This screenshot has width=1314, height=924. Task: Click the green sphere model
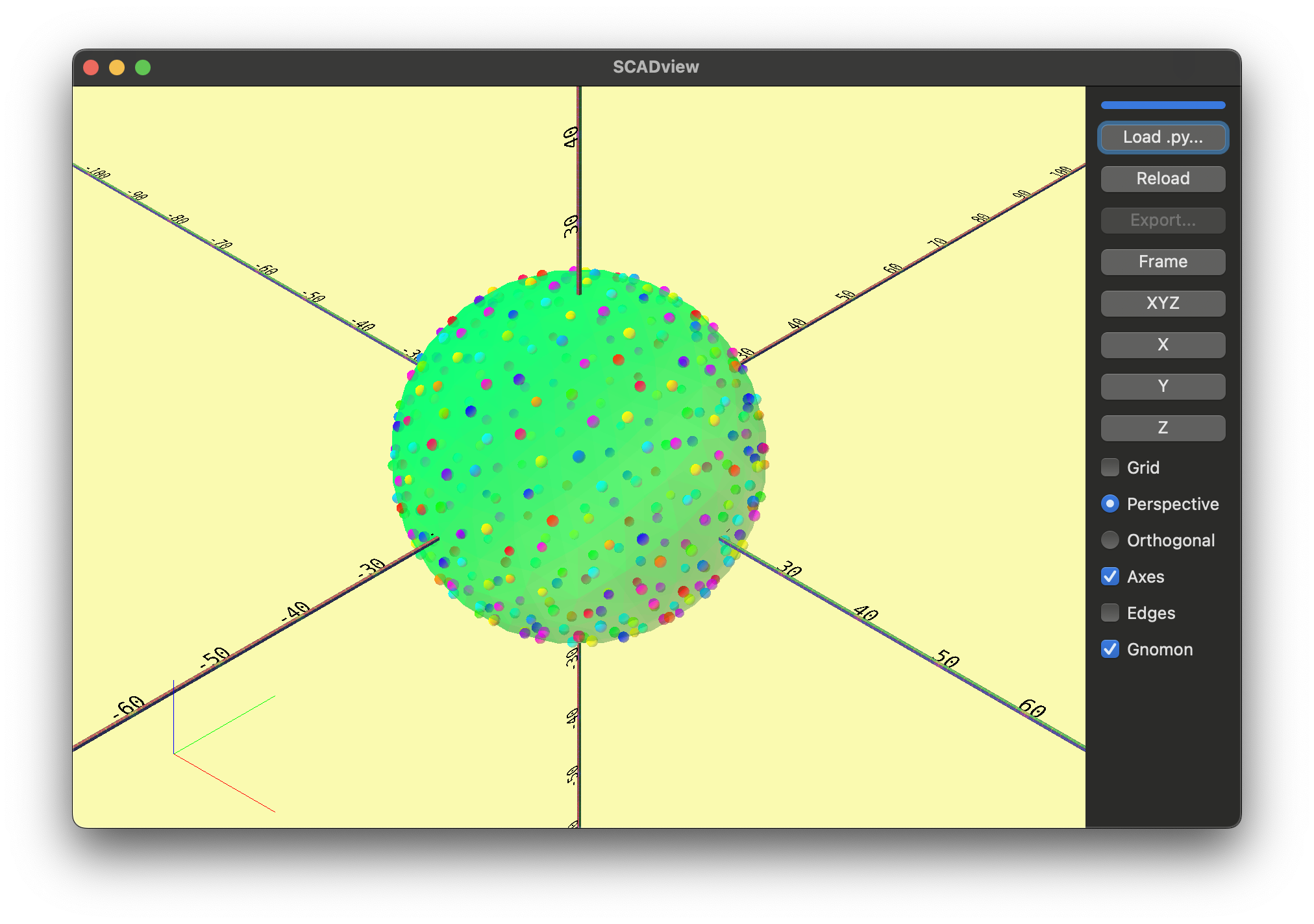pos(578,454)
